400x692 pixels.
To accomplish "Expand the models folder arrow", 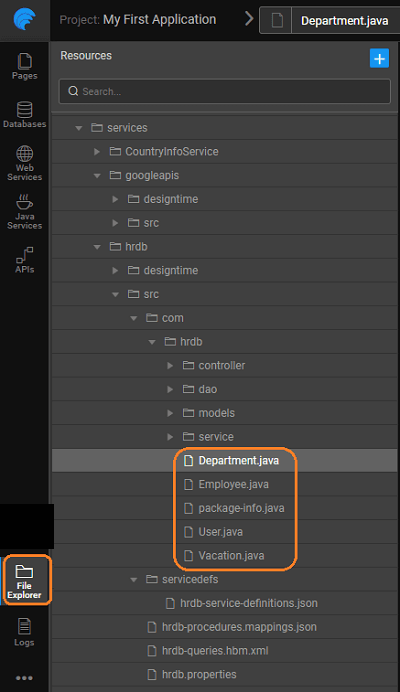I will point(170,413).
